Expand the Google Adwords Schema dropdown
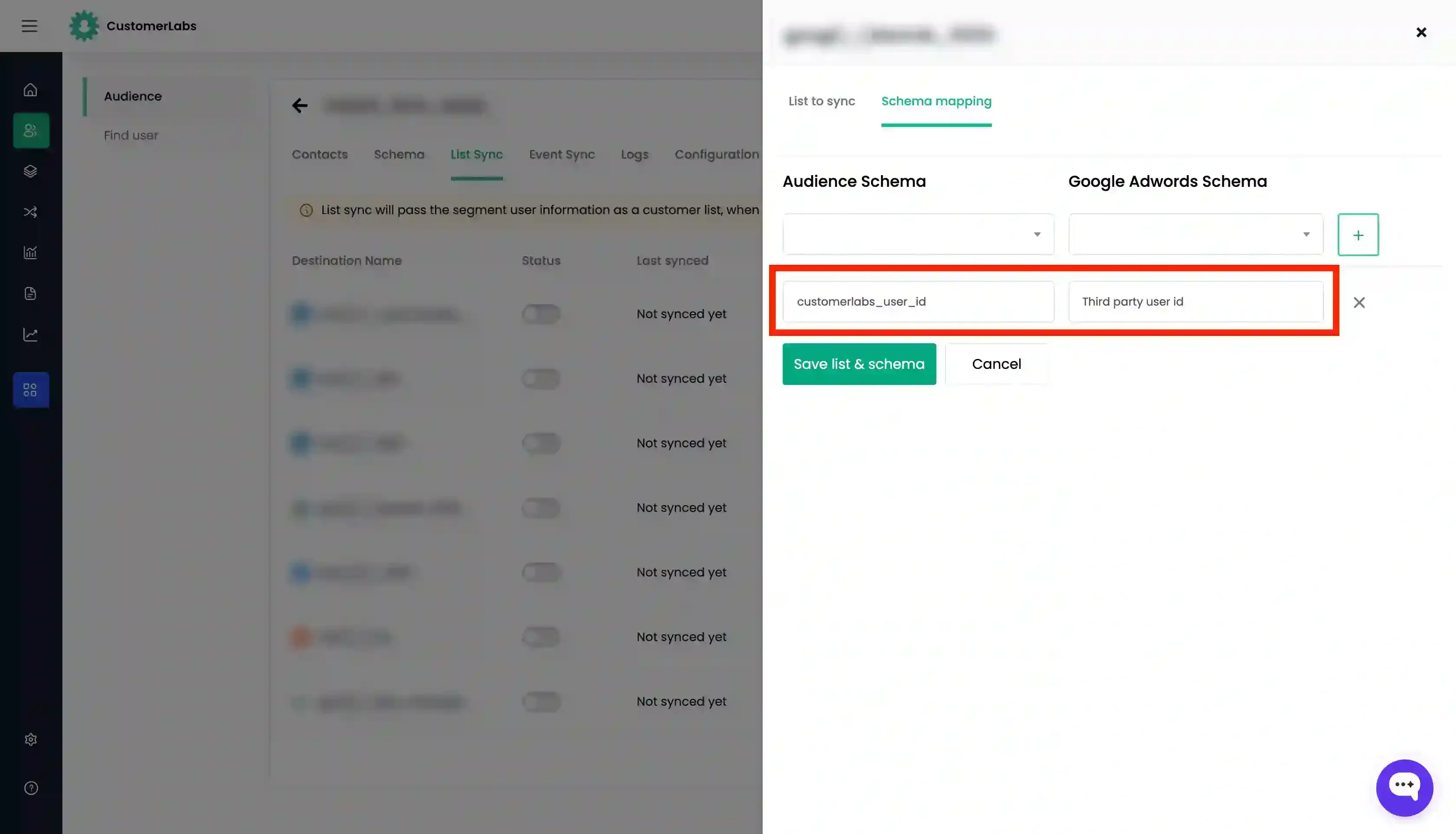 tap(1196, 234)
